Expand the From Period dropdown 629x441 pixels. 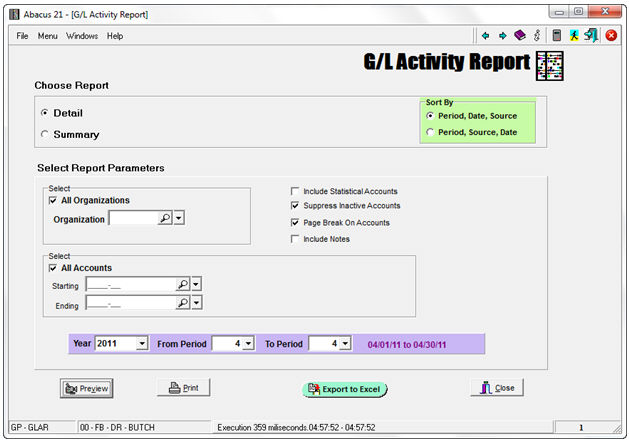pos(246,344)
